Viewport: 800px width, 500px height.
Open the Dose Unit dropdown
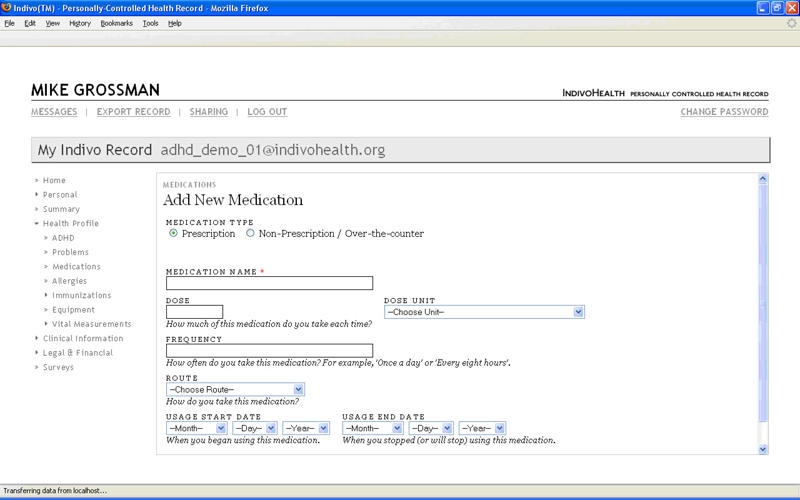[484, 312]
